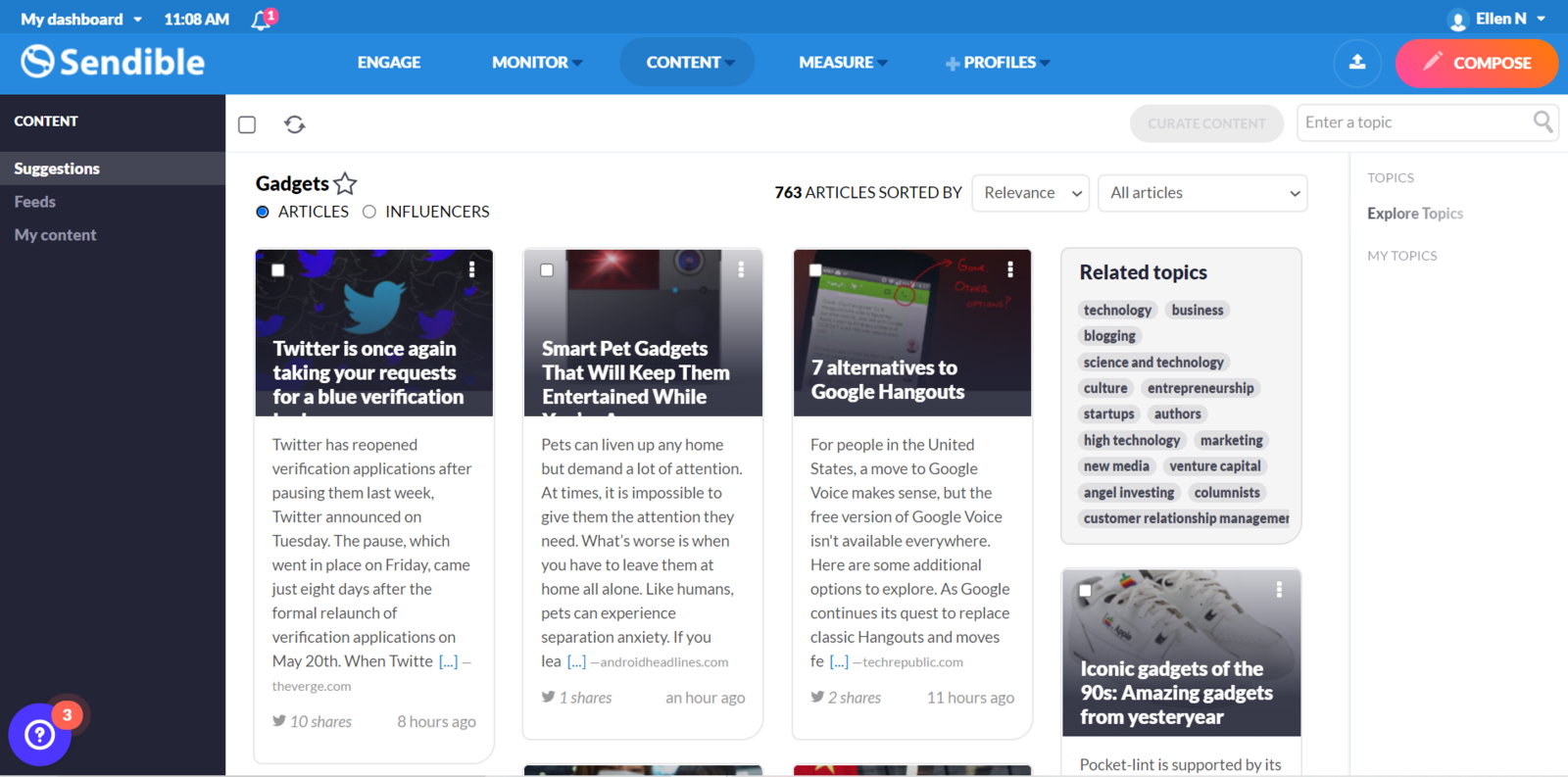Click the topic search magnifier icon
Screen dimensions: 1568x777
pyautogui.click(x=1543, y=122)
